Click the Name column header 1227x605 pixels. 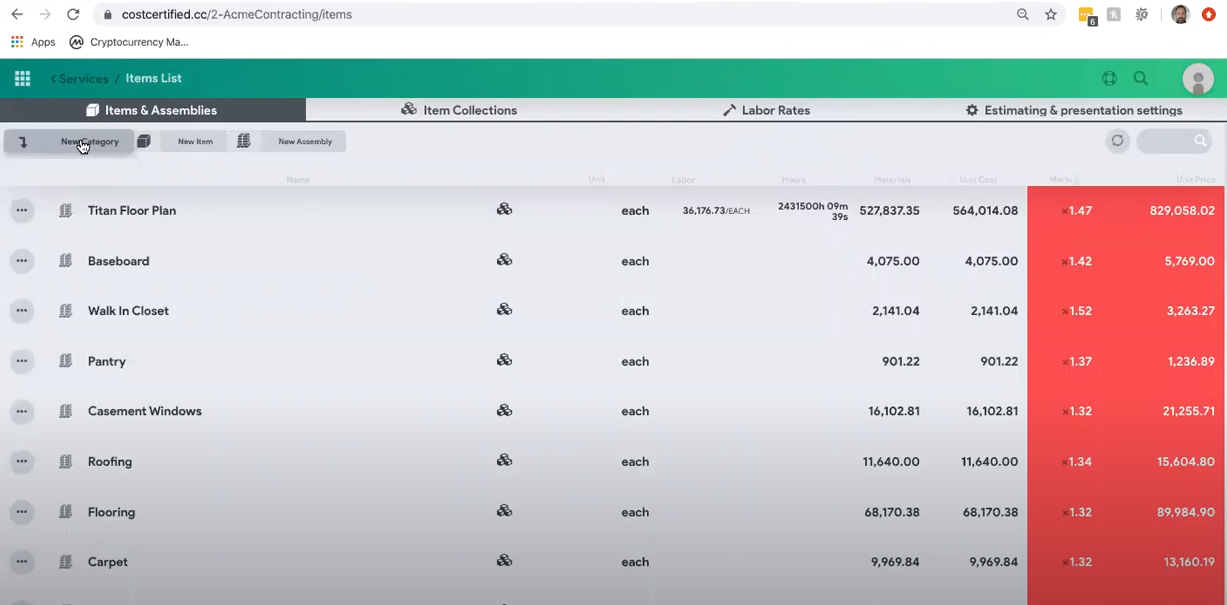[298, 180]
